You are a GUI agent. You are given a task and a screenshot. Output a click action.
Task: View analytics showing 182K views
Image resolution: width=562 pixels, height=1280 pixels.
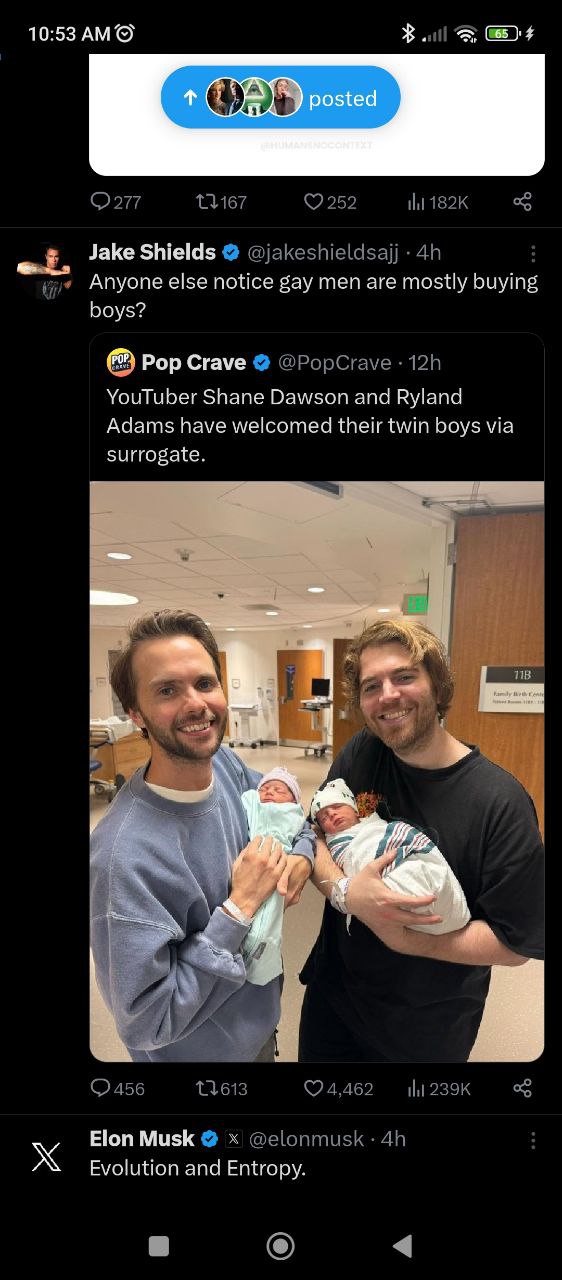438,202
